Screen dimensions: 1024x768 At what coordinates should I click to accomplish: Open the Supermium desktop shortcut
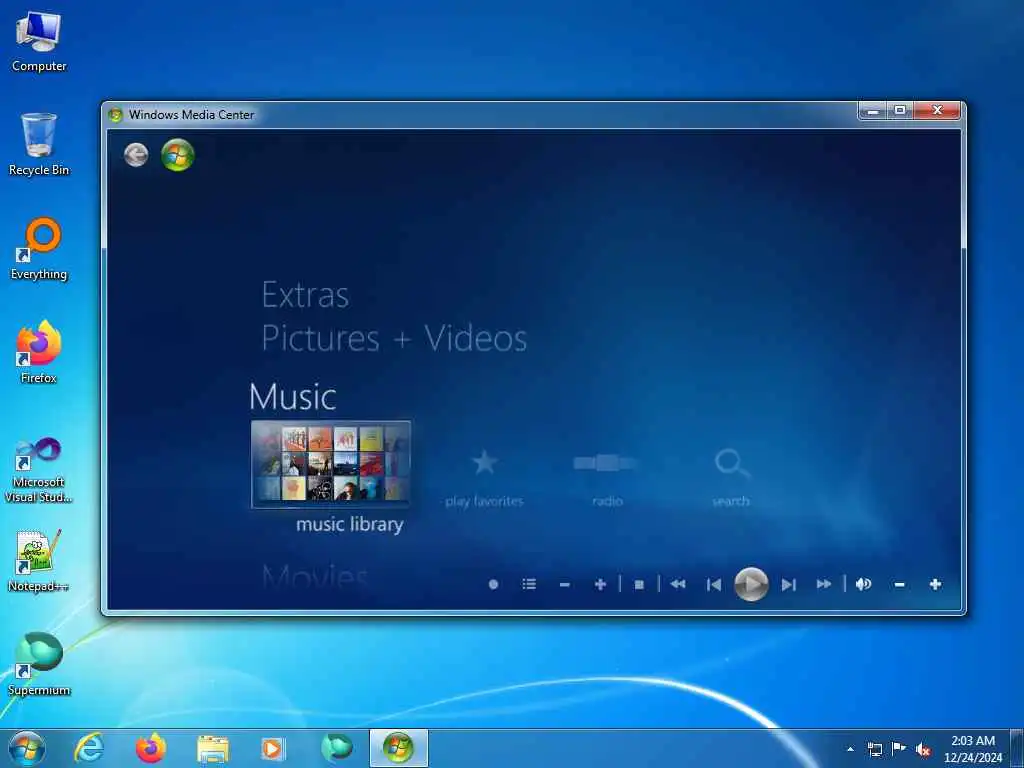coord(39,664)
